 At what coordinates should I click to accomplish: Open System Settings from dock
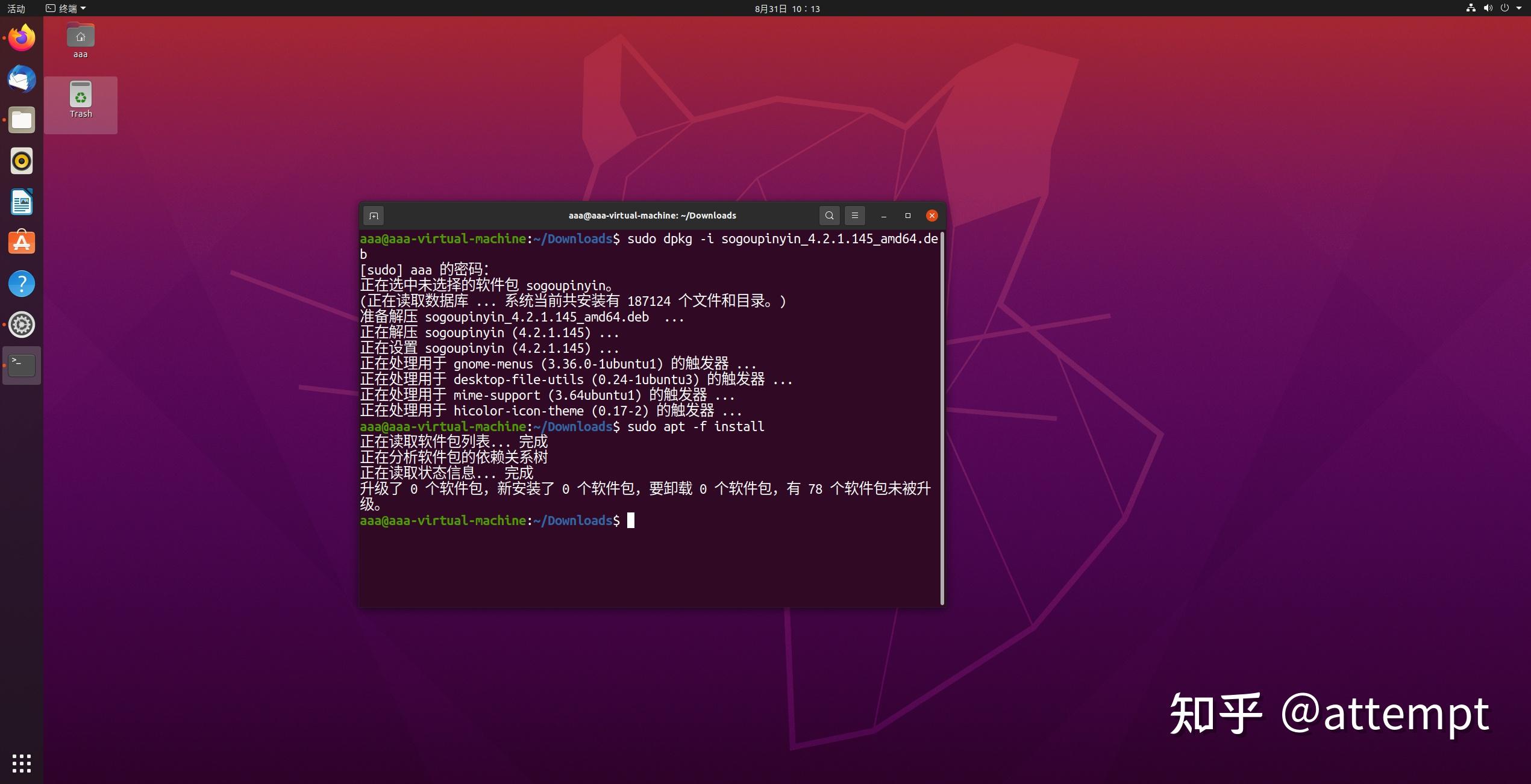tap(22, 323)
